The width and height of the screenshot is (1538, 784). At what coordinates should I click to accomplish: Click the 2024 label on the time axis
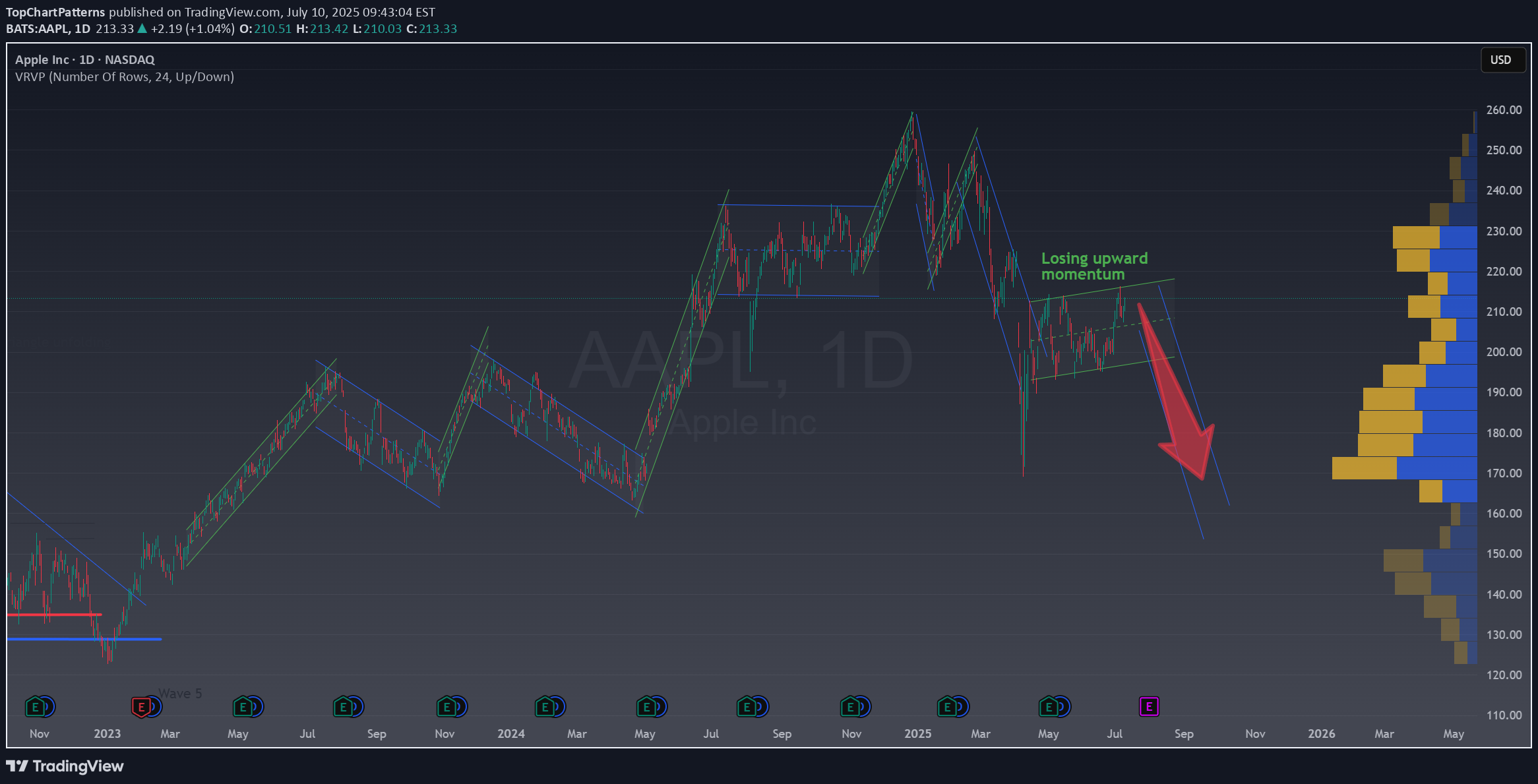coord(511,733)
